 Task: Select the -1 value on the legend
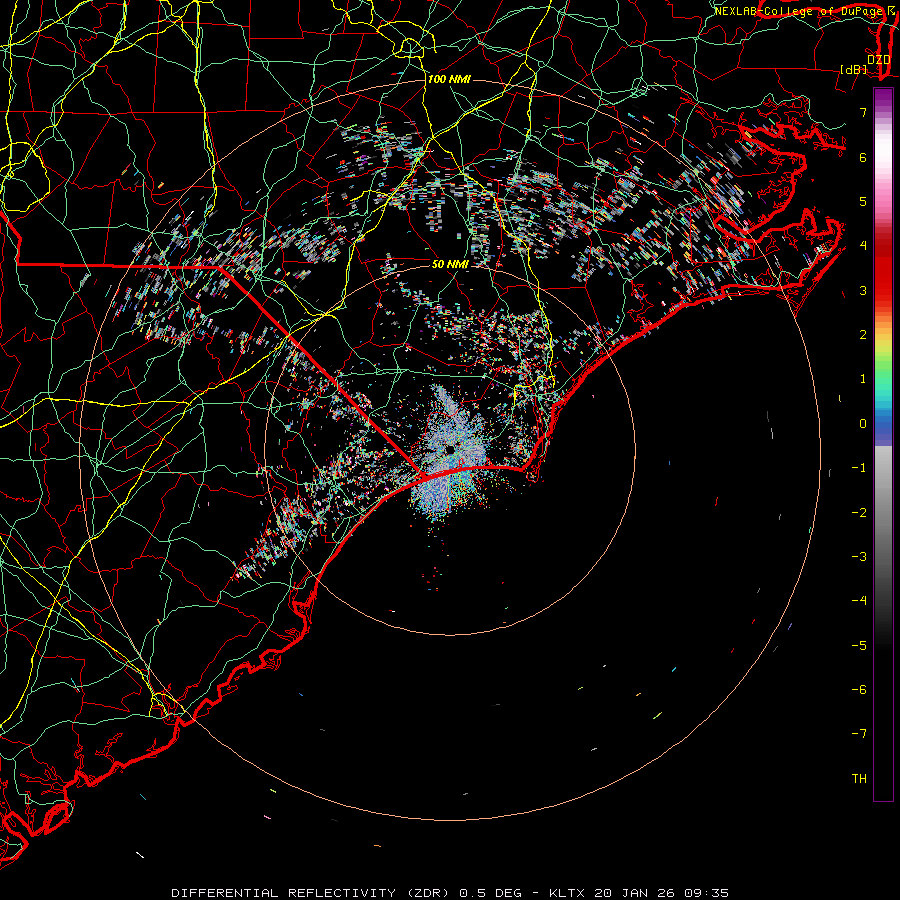(859, 468)
